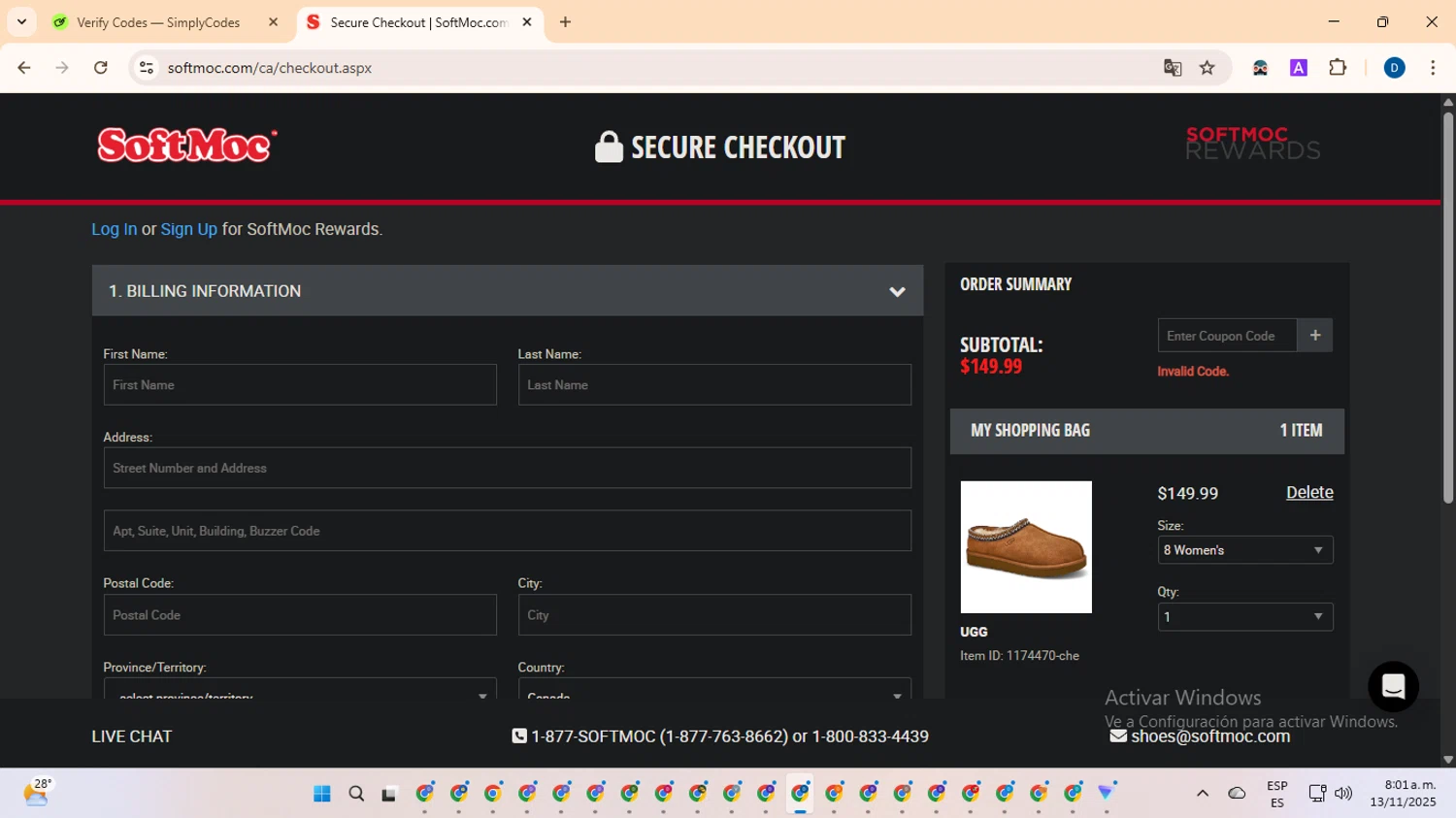Delete the UGG item from bag
The height and width of the screenshot is (818, 1456).
1309,493
